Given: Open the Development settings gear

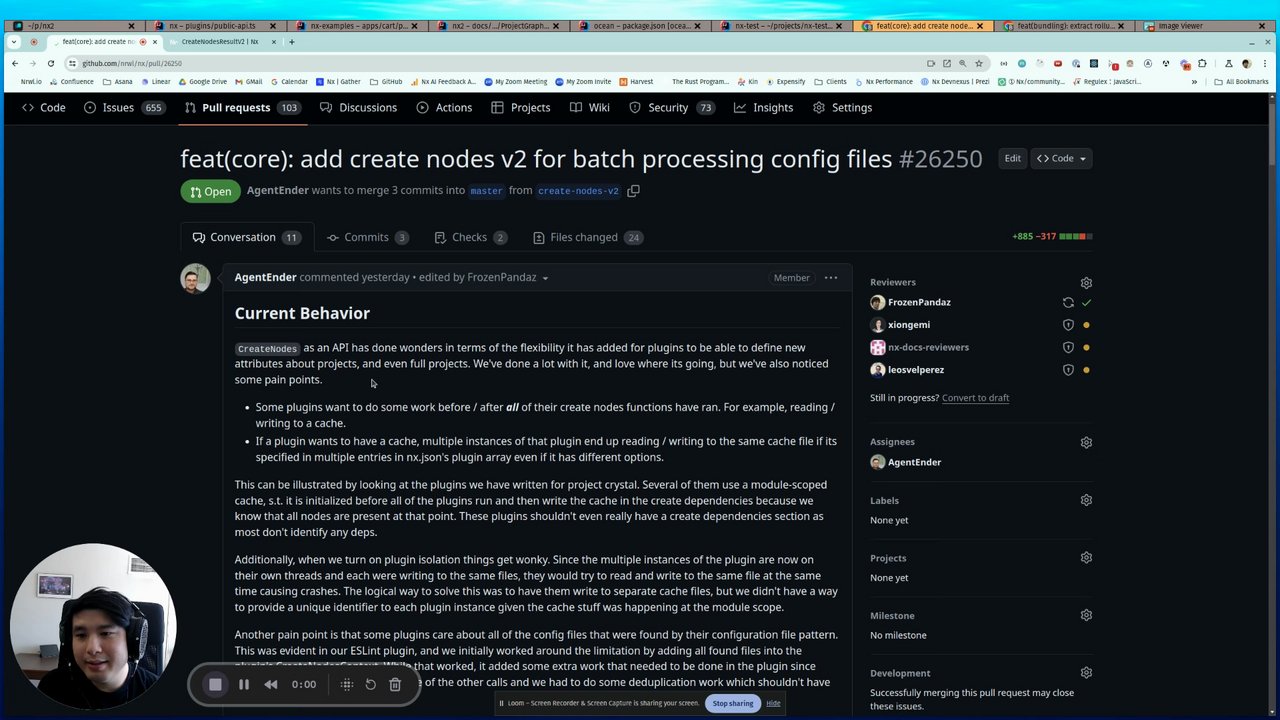Looking at the screenshot, I should (1086, 673).
